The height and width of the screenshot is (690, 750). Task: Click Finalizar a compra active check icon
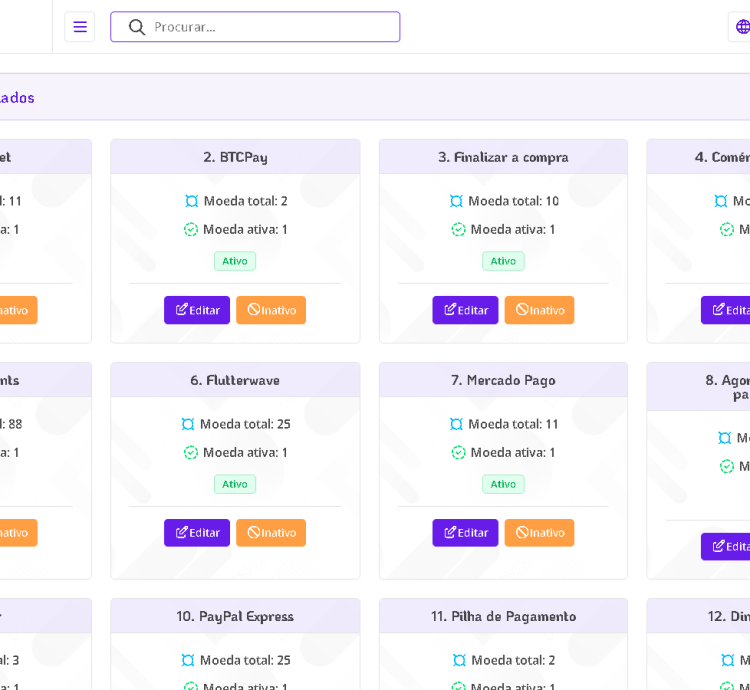pyautogui.click(x=459, y=230)
